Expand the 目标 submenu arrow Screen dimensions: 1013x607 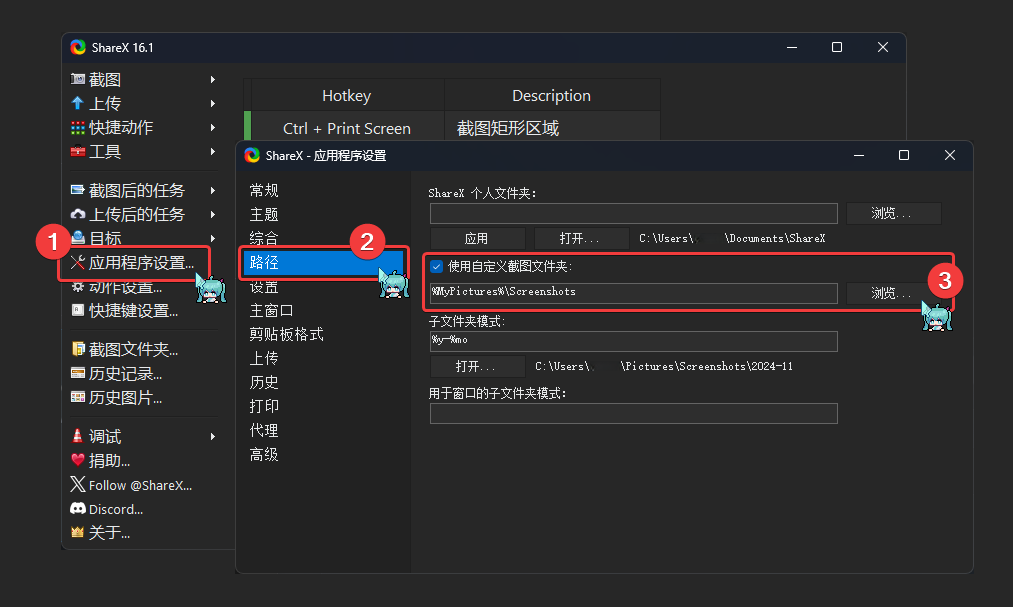click(x=213, y=238)
